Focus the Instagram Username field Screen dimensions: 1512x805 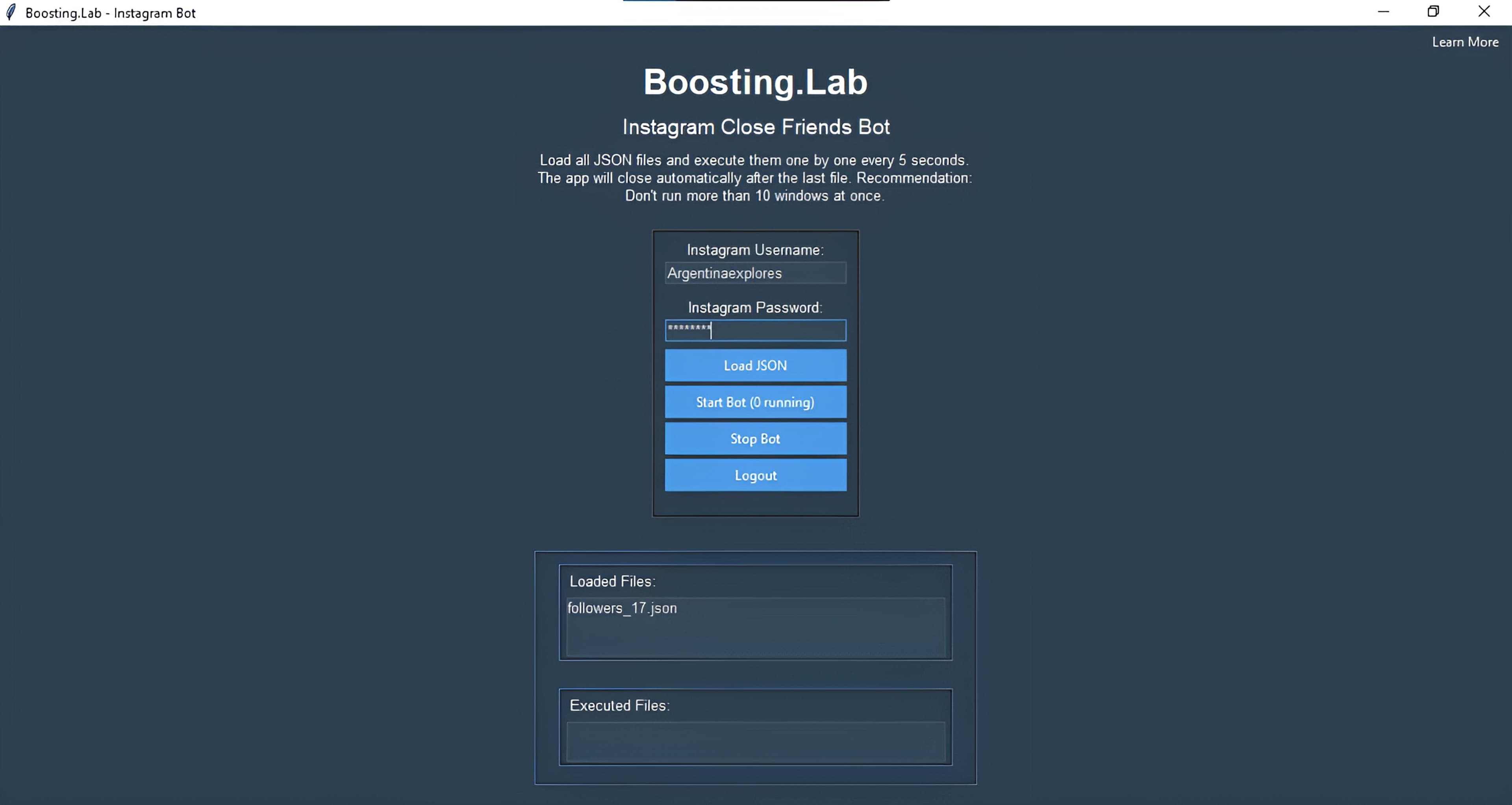click(756, 273)
